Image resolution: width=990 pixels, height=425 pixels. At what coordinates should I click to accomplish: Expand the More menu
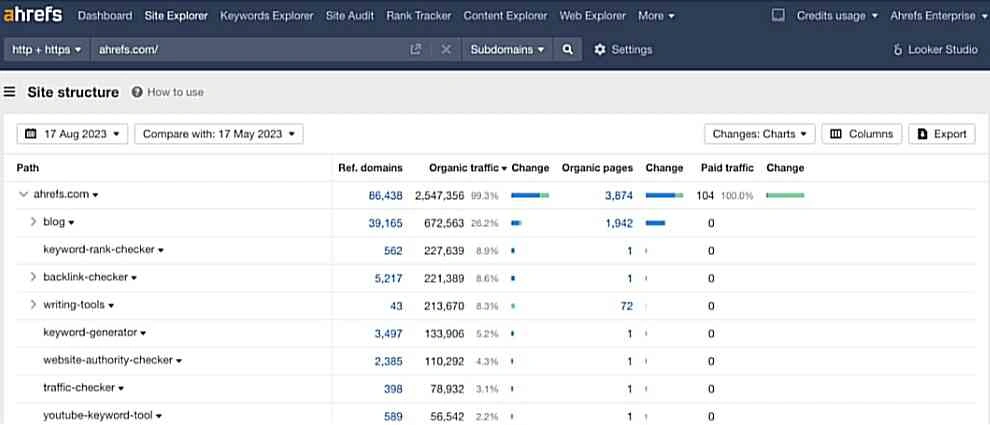656,16
